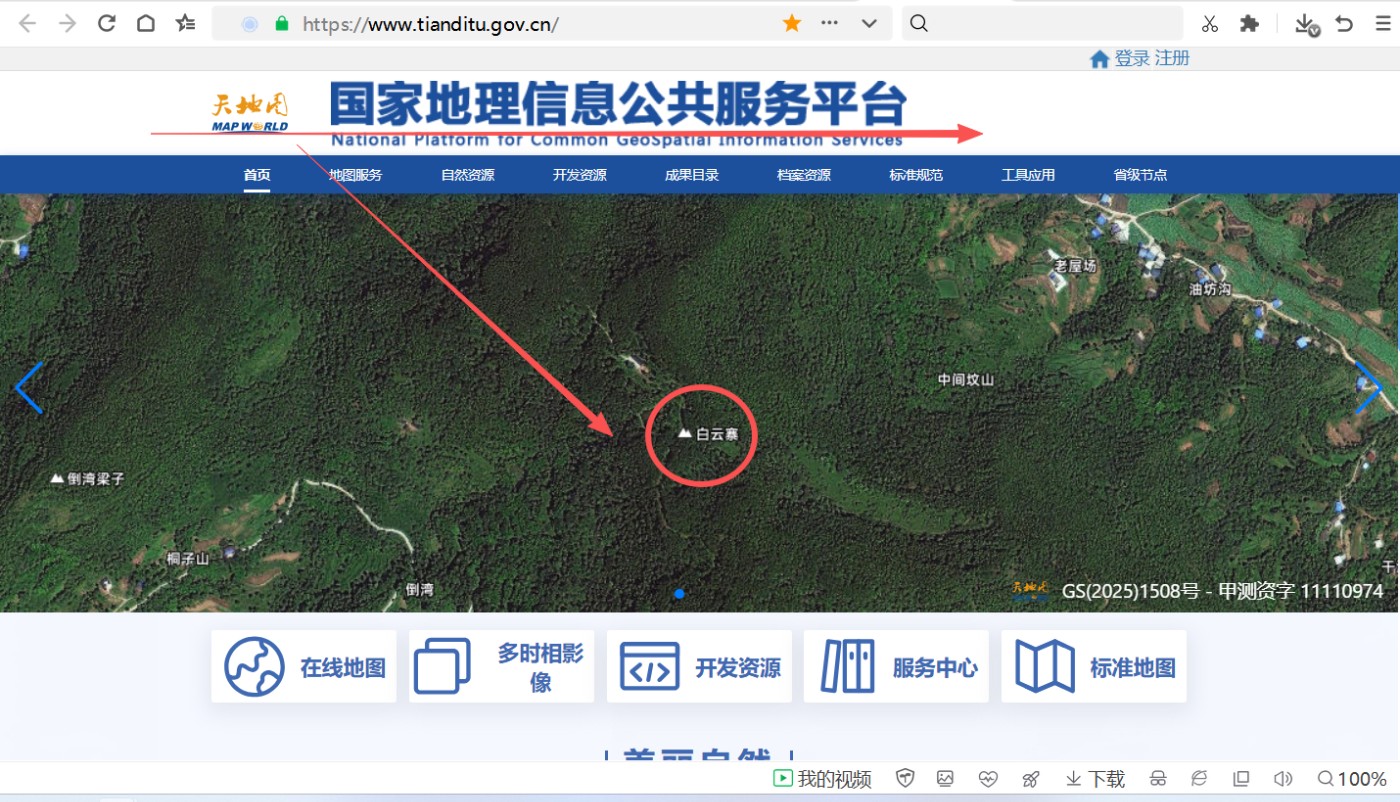Screen dimensions: 1400x802
Task: Switch browser engine with the IE icon
Action: coord(1199,779)
